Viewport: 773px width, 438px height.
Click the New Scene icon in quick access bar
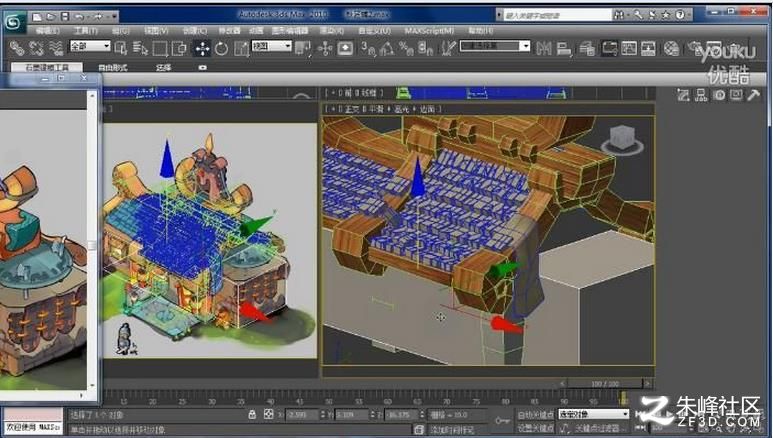pyautogui.click(x=36, y=17)
